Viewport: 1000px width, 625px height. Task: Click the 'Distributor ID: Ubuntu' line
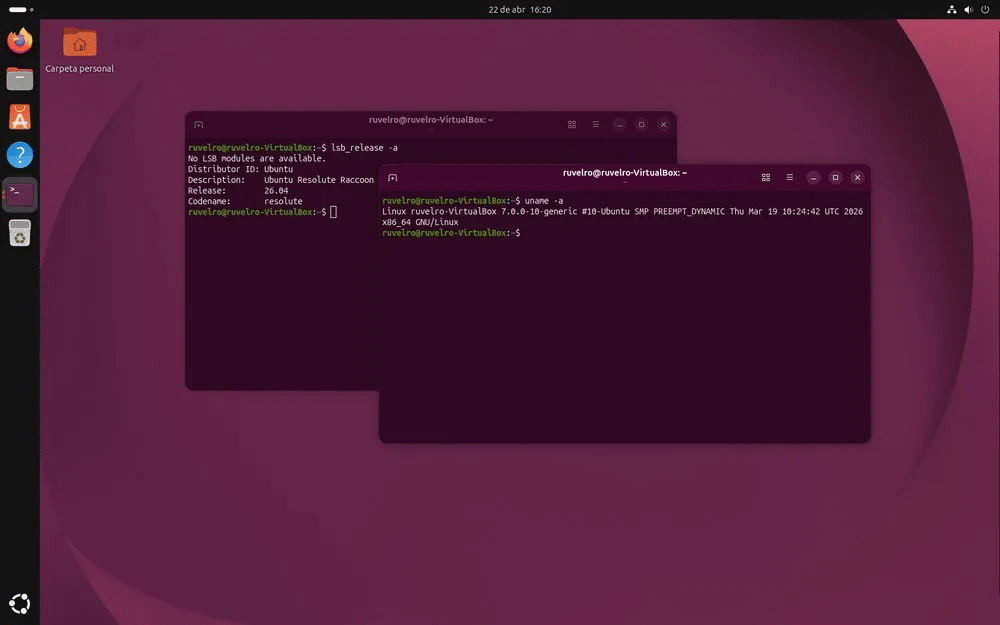coord(240,169)
